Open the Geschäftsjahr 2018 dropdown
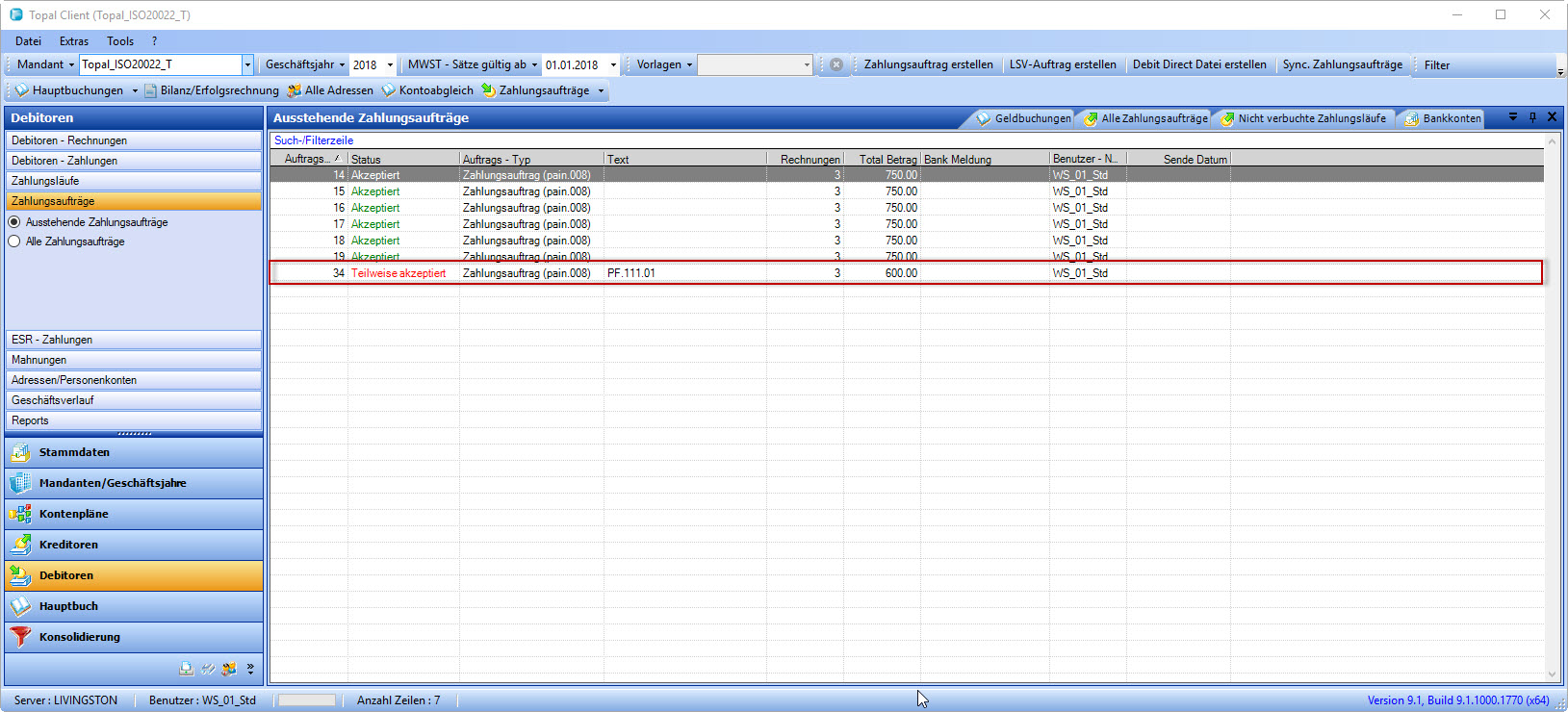 [390, 64]
